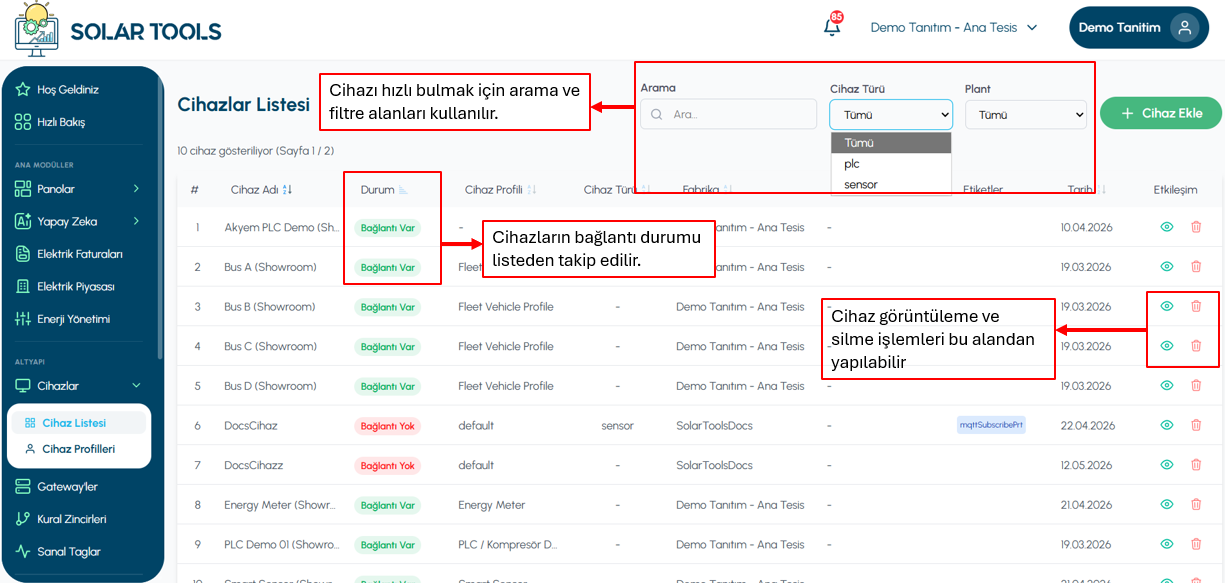This screenshot has height=583, width=1225.
Task: Open the Demo Tanıtım - Ana Tesis selector
Action: click(954, 28)
